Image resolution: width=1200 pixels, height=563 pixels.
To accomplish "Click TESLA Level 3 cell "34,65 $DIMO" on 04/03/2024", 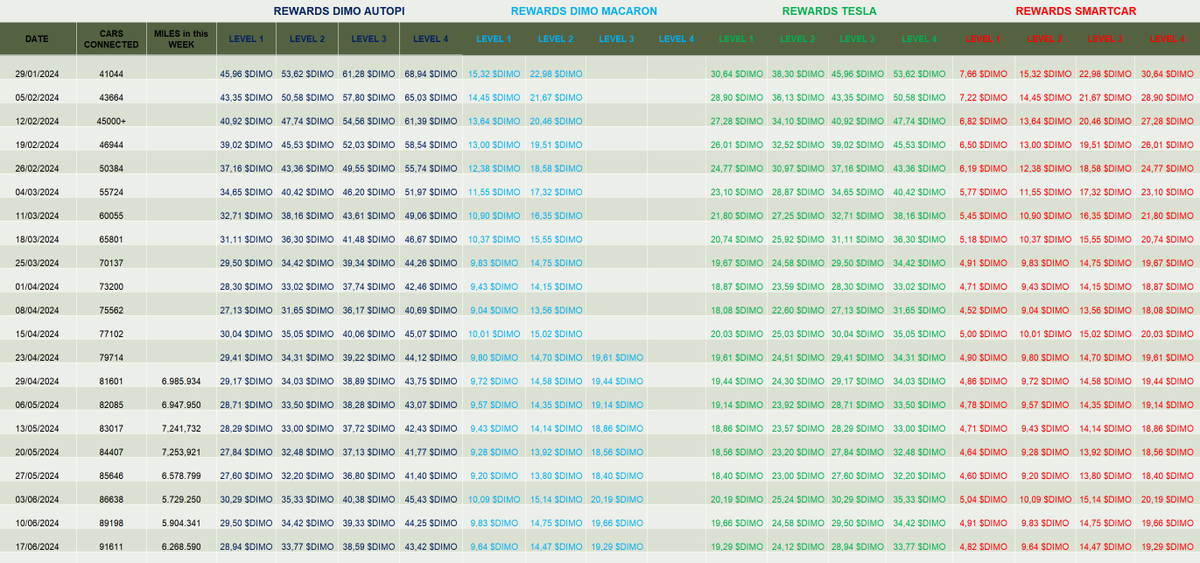I will (x=859, y=193).
